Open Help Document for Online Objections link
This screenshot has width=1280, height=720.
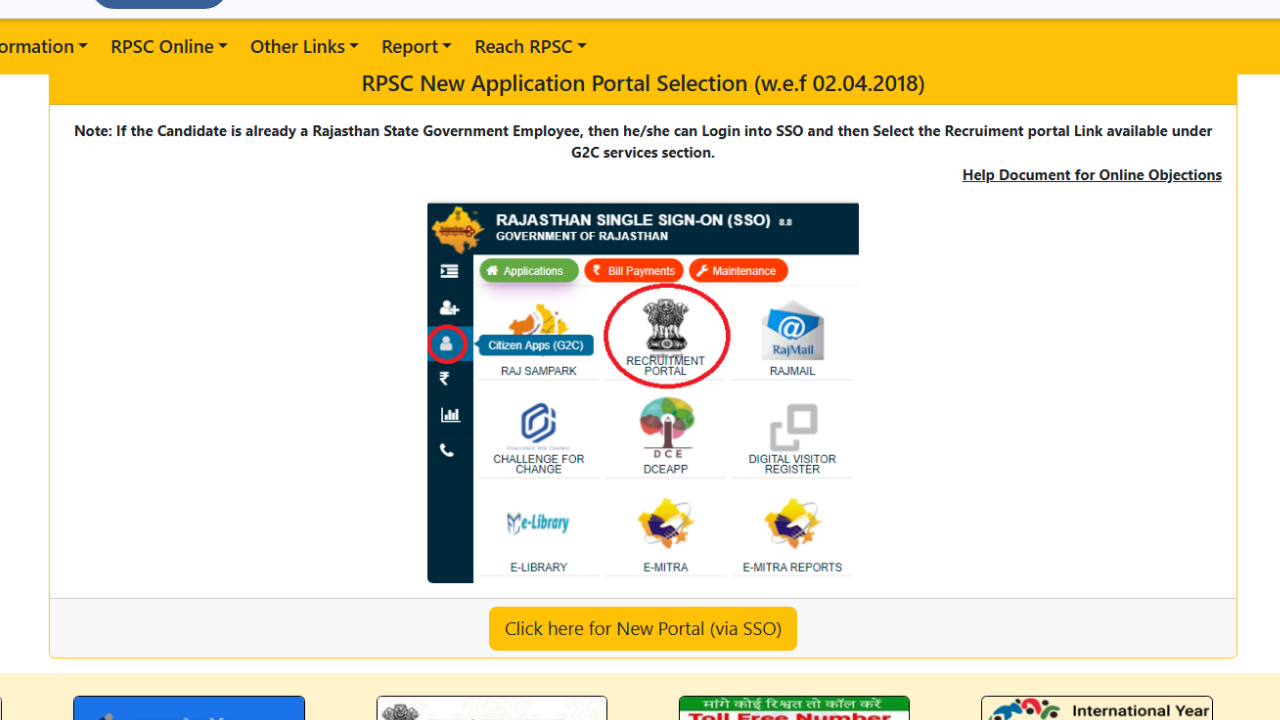click(1091, 175)
